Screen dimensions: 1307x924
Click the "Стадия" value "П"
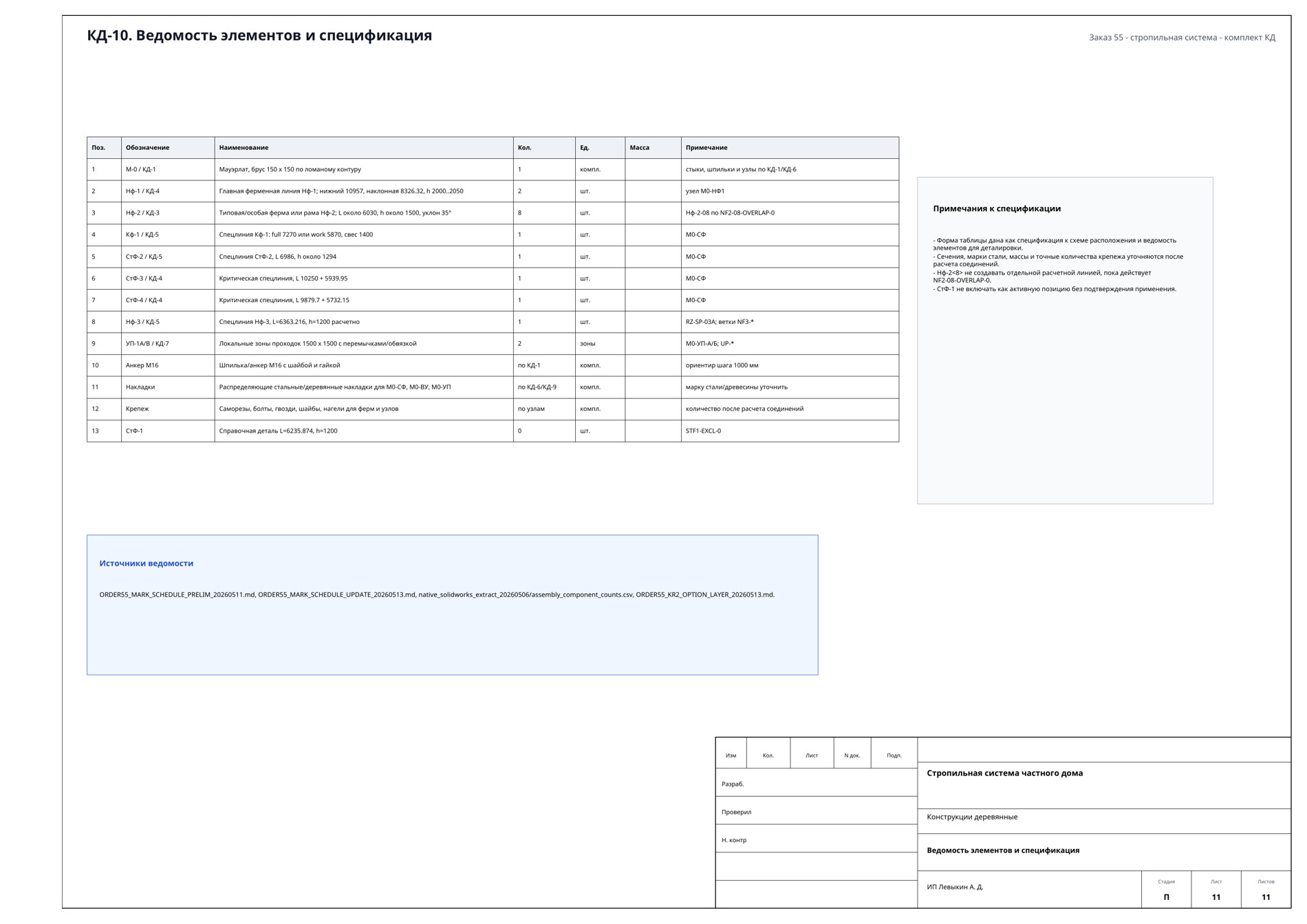tap(1166, 897)
